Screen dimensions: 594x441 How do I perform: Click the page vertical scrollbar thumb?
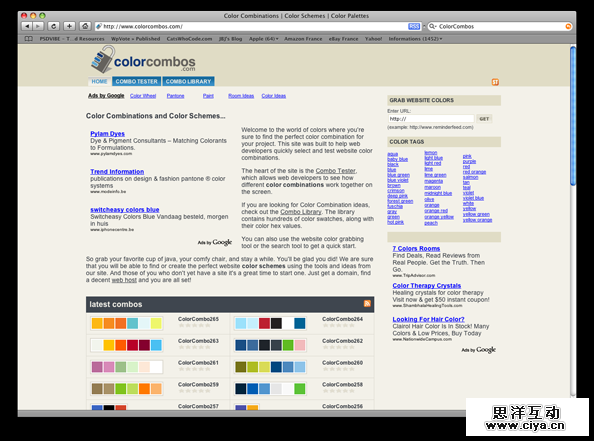573,116
